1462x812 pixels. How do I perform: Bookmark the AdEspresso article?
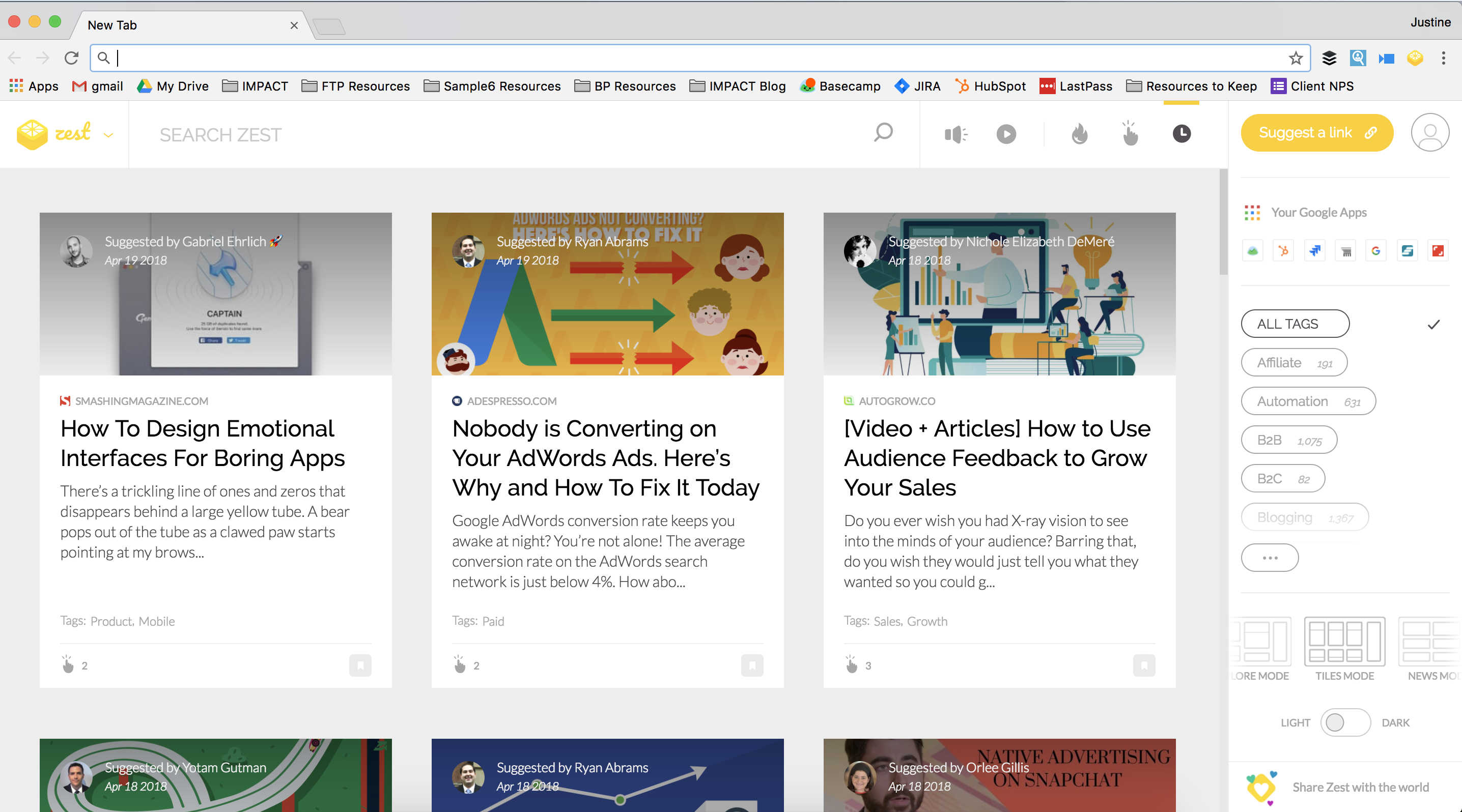(752, 665)
